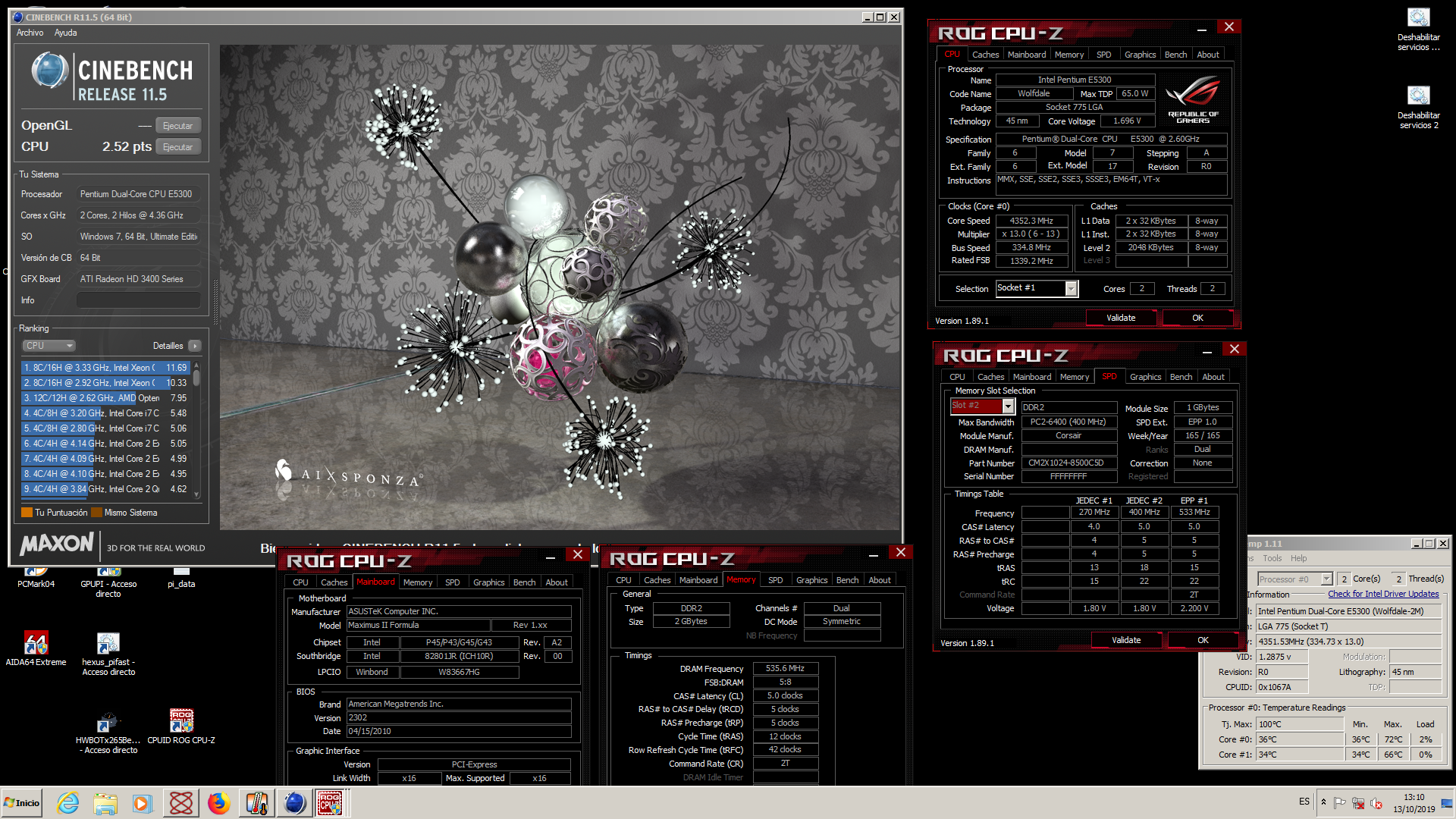Click Validate in the SPD window
Image resolution: width=1456 pixels, height=819 pixels.
tap(1125, 640)
